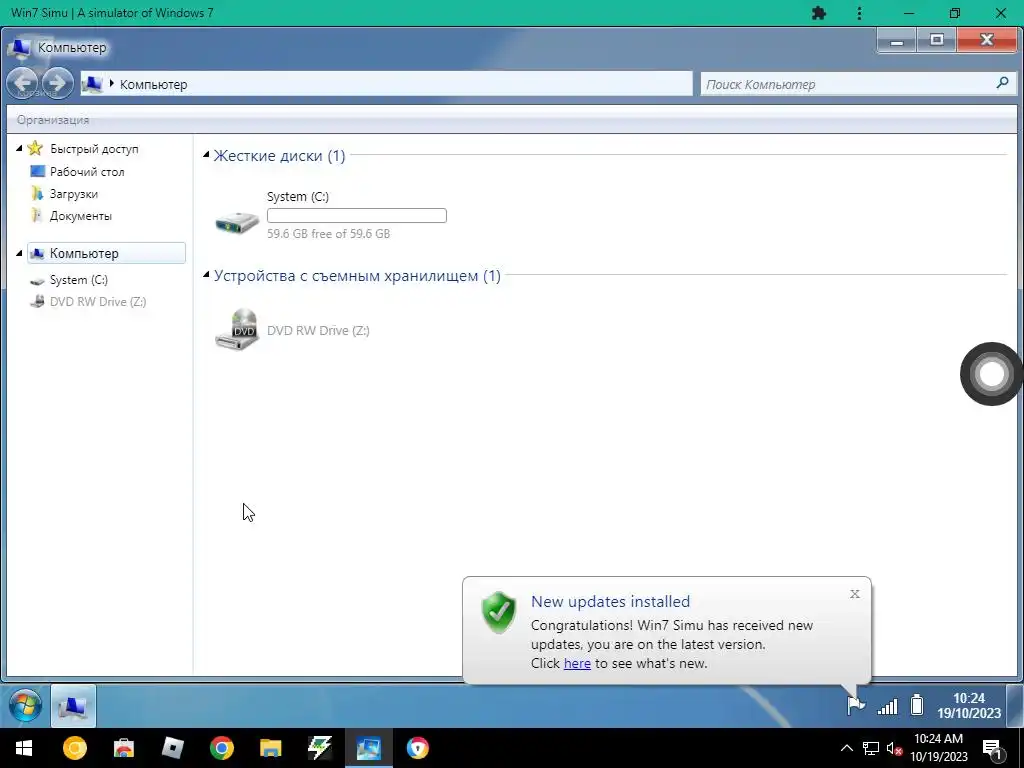Image resolution: width=1024 pixels, height=768 pixels.
Task: Click the network signal bars icon
Action: (x=887, y=706)
